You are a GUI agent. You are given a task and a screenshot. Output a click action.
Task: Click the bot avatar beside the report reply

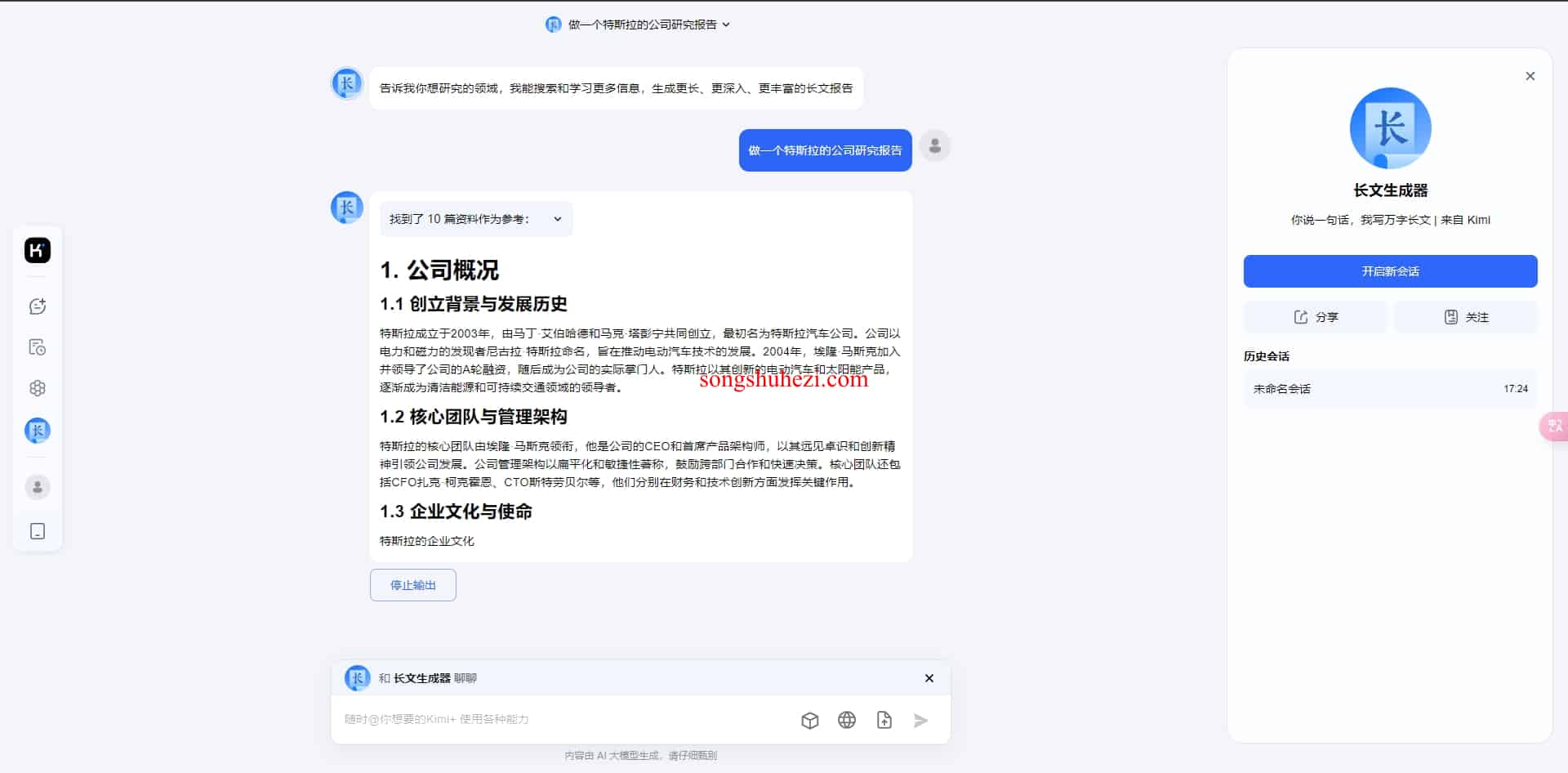click(347, 208)
